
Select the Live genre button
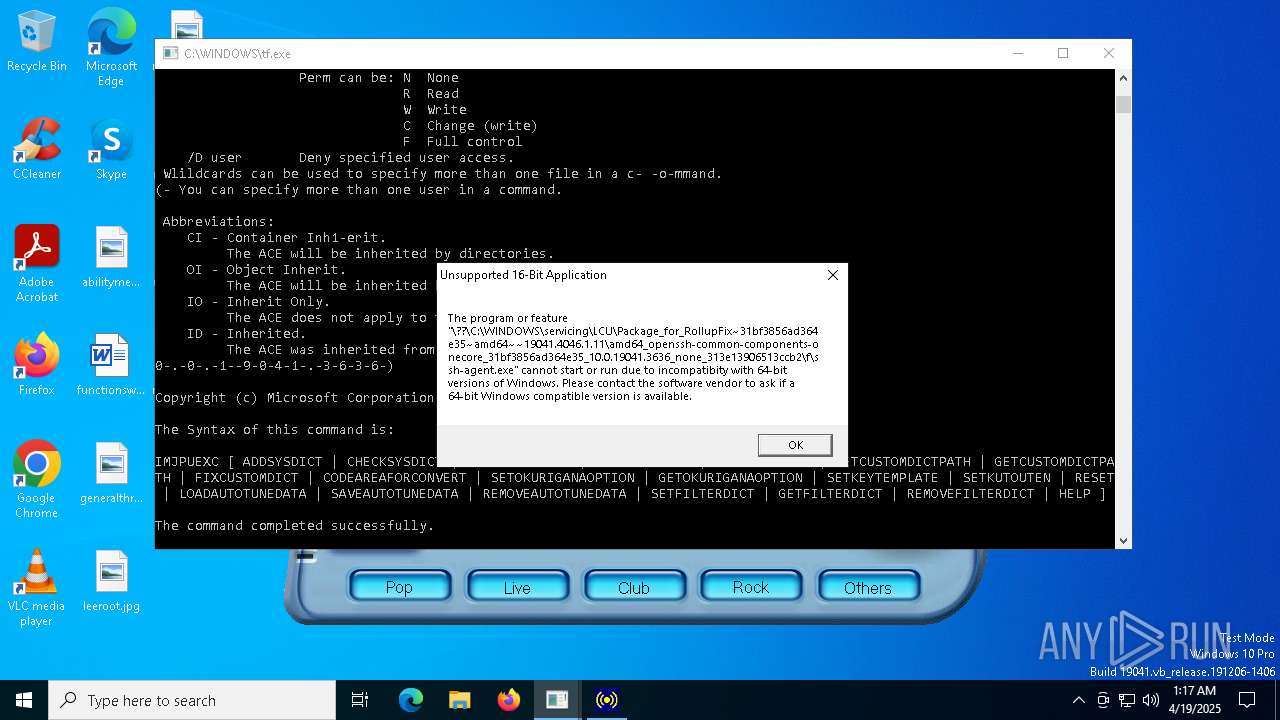pos(517,587)
